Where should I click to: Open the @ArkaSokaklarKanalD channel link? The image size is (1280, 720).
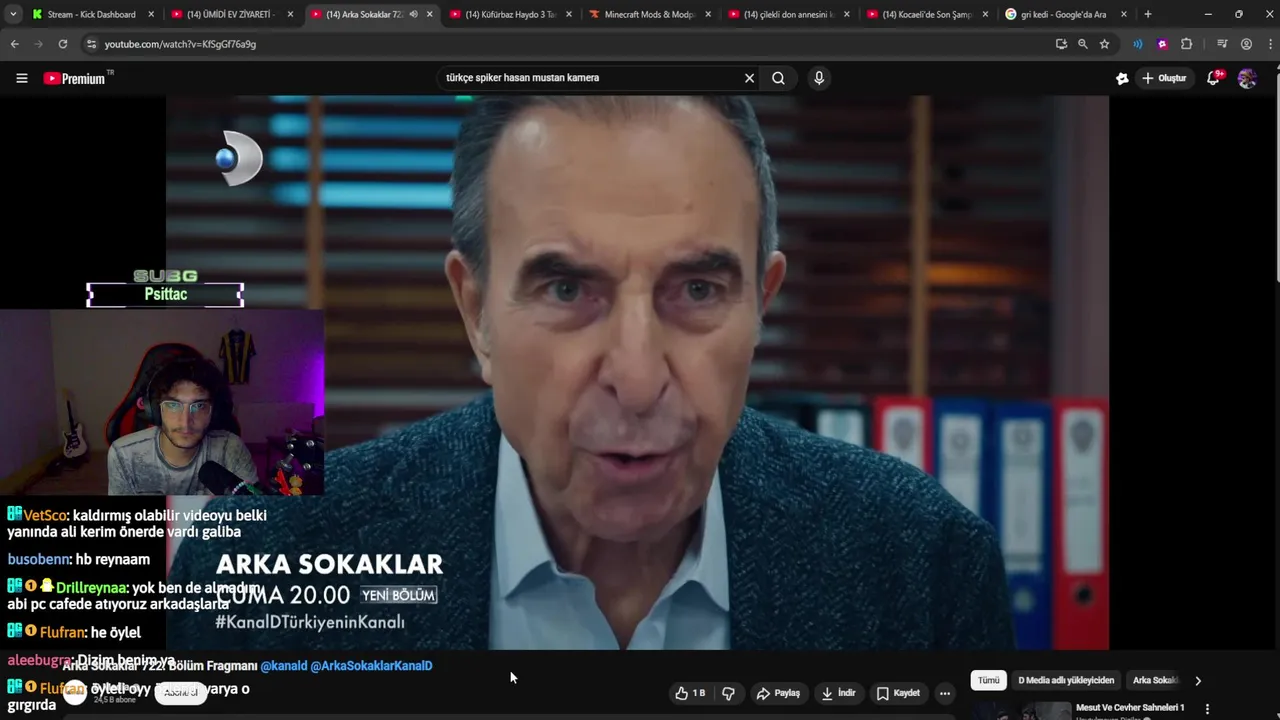click(371, 666)
